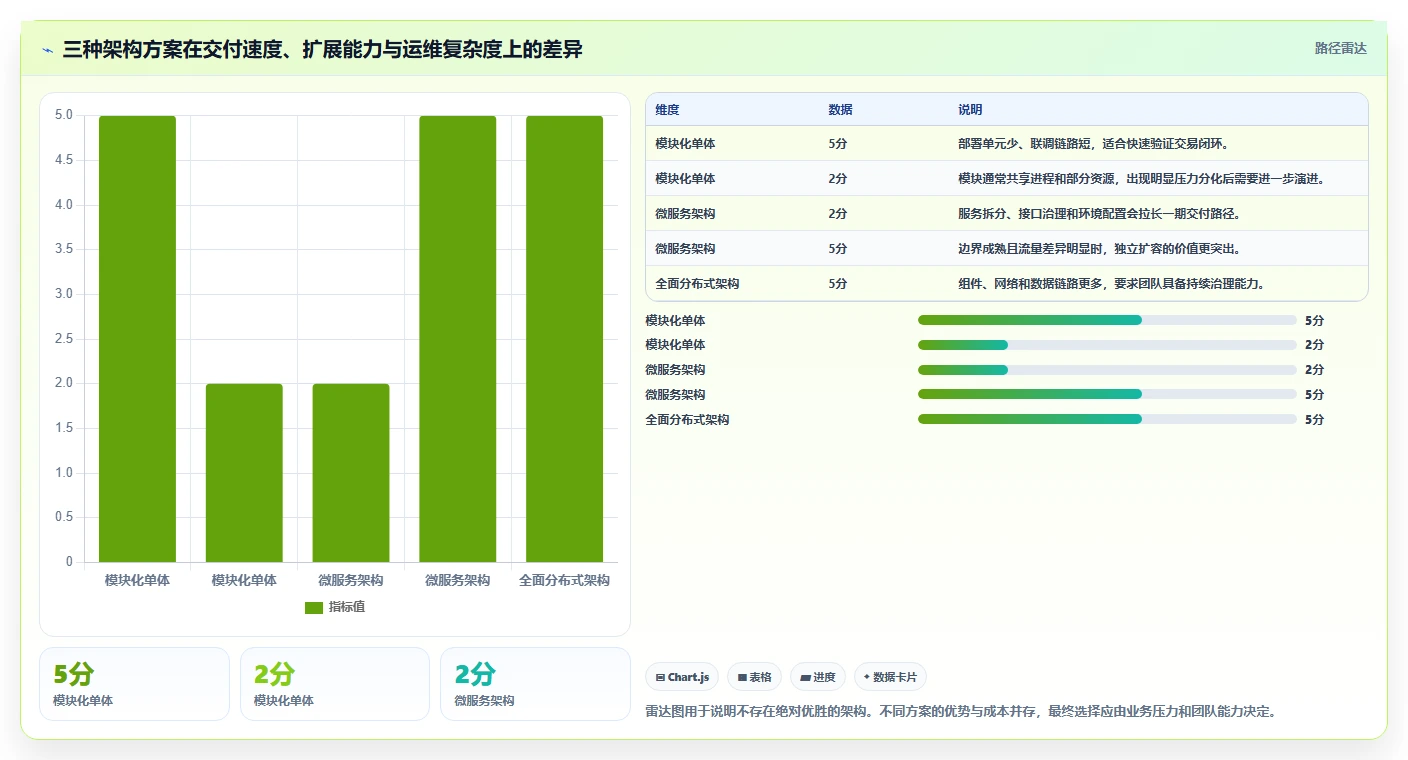
Task: Click 全面分布式架构 in the table's 维度 column
Action: [x=697, y=284]
